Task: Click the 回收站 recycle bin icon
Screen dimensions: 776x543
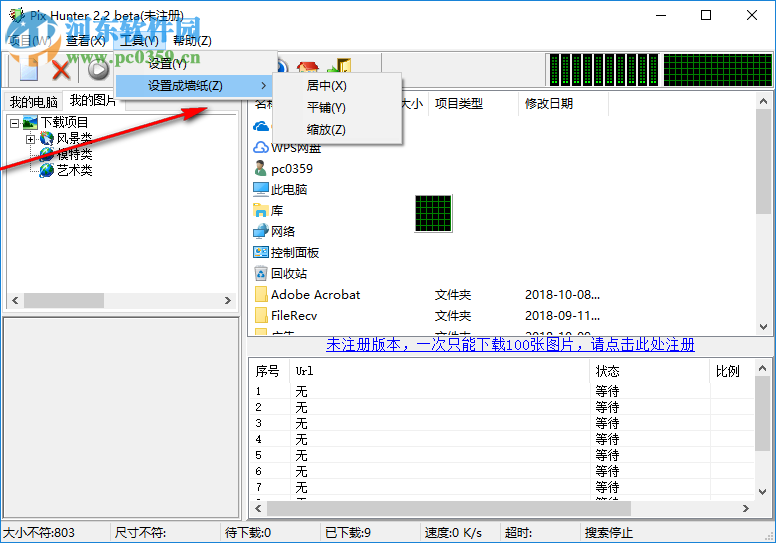Action: tap(261, 273)
